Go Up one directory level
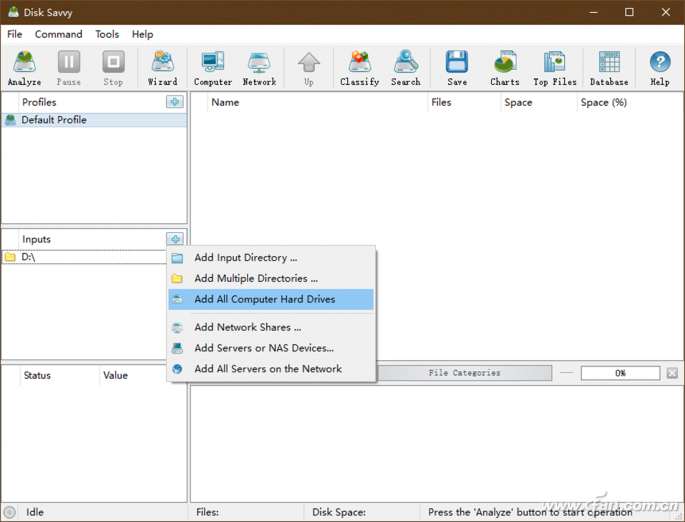Viewport: 685px width, 522px height. (308, 68)
